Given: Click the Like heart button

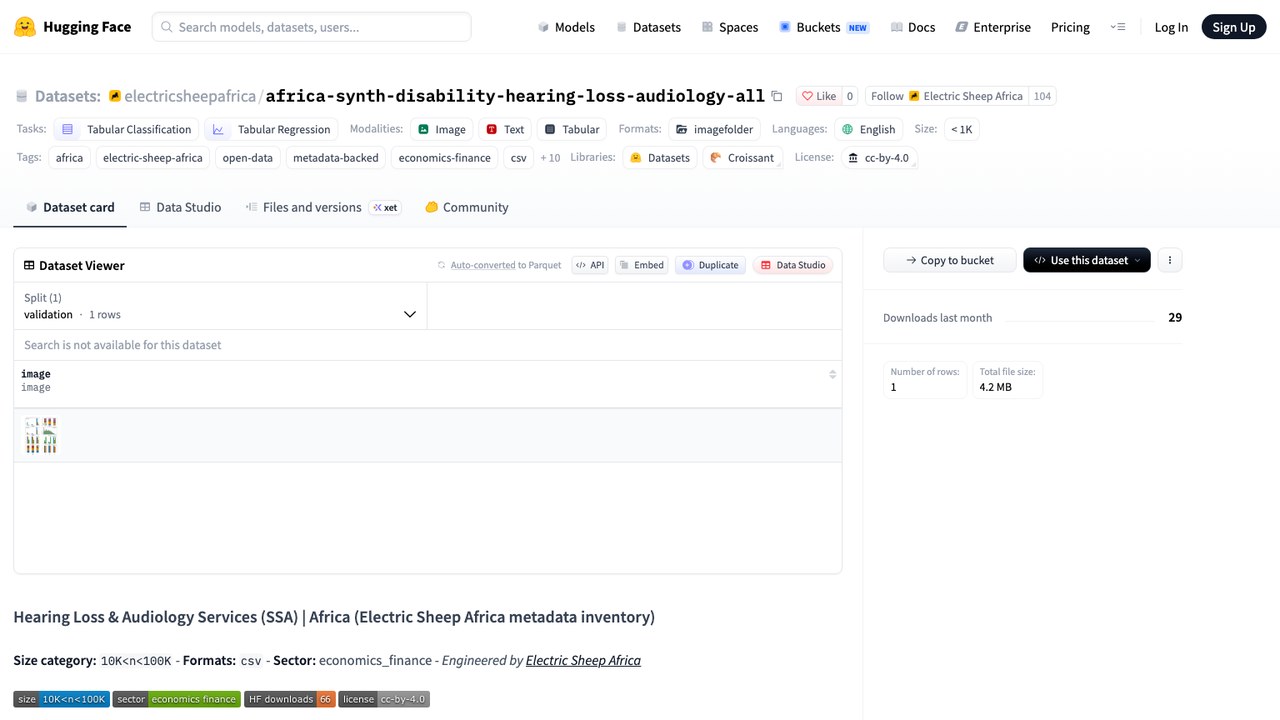Looking at the screenshot, I should (819, 96).
